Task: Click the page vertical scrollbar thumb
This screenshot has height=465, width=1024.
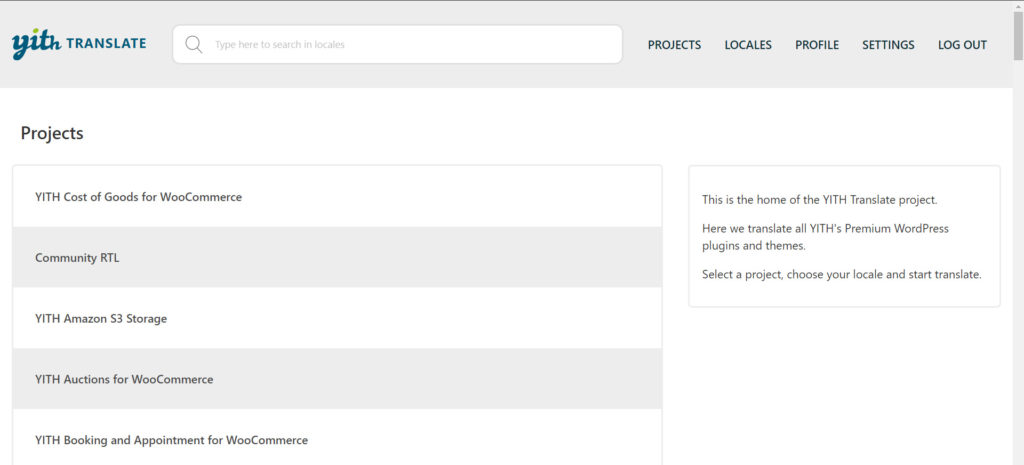Action: pos(1018,36)
